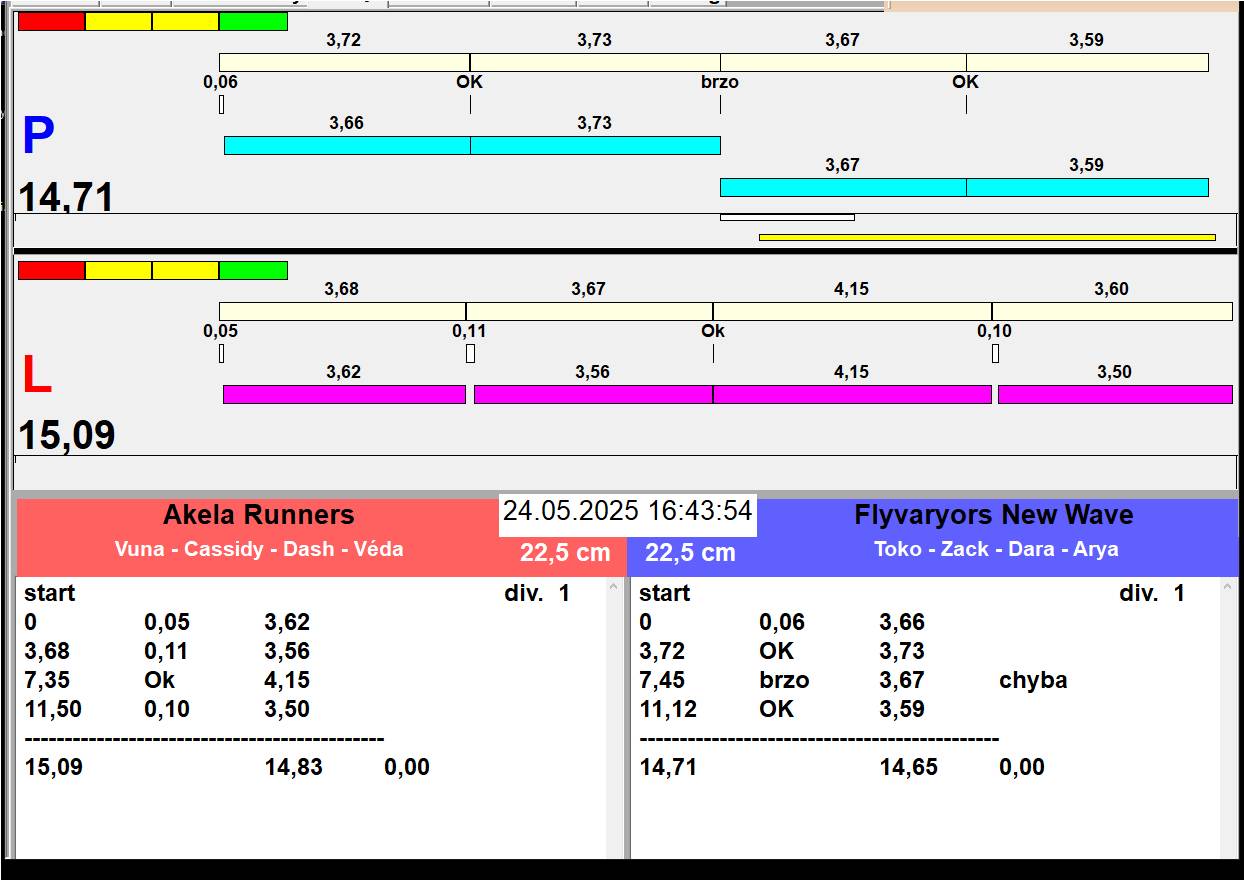This screenshot has width=1244, height=880.
Task: Click the cyan bar labeled 3,66
Action: tap(346, 146)
